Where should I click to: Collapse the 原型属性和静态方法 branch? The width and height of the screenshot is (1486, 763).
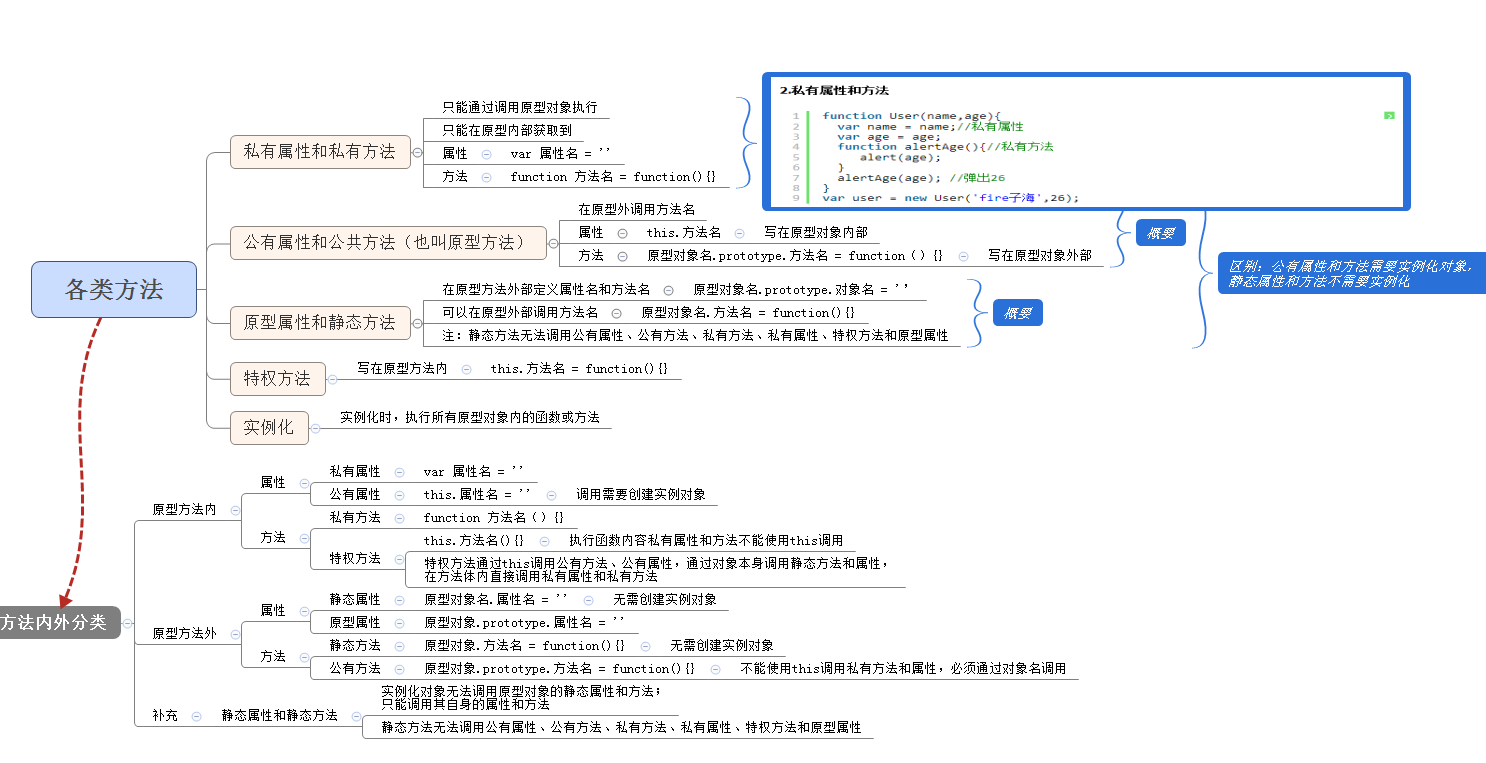click(416, 323)
